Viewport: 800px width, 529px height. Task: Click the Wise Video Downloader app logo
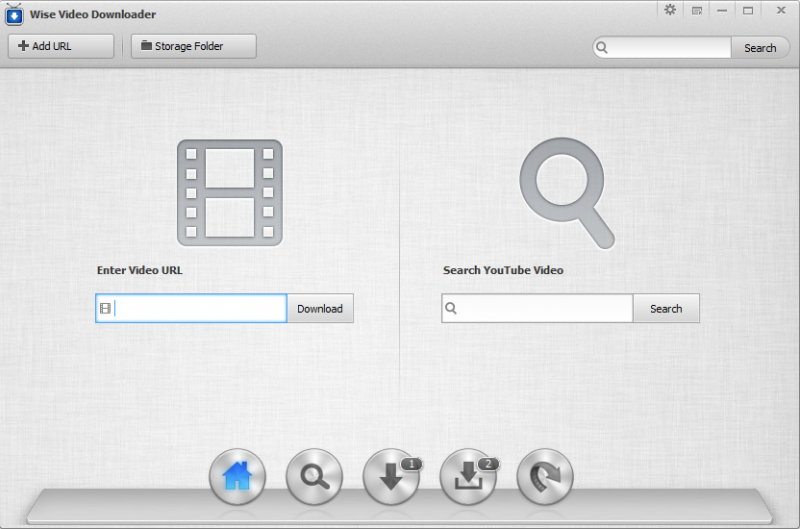tap(14, 14)
